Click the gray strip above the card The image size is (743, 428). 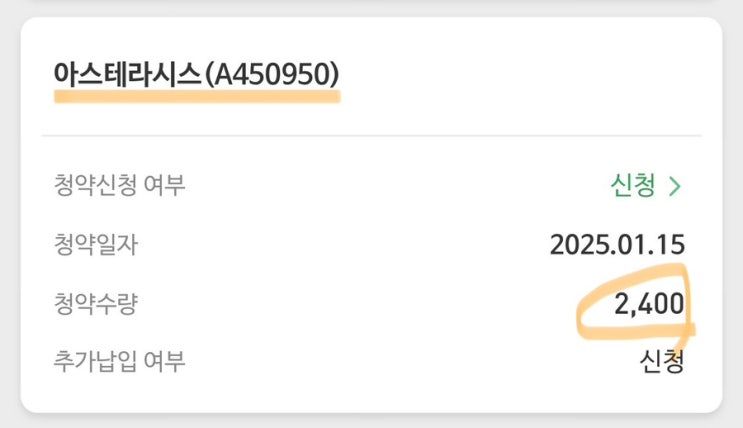coord(371,6)
